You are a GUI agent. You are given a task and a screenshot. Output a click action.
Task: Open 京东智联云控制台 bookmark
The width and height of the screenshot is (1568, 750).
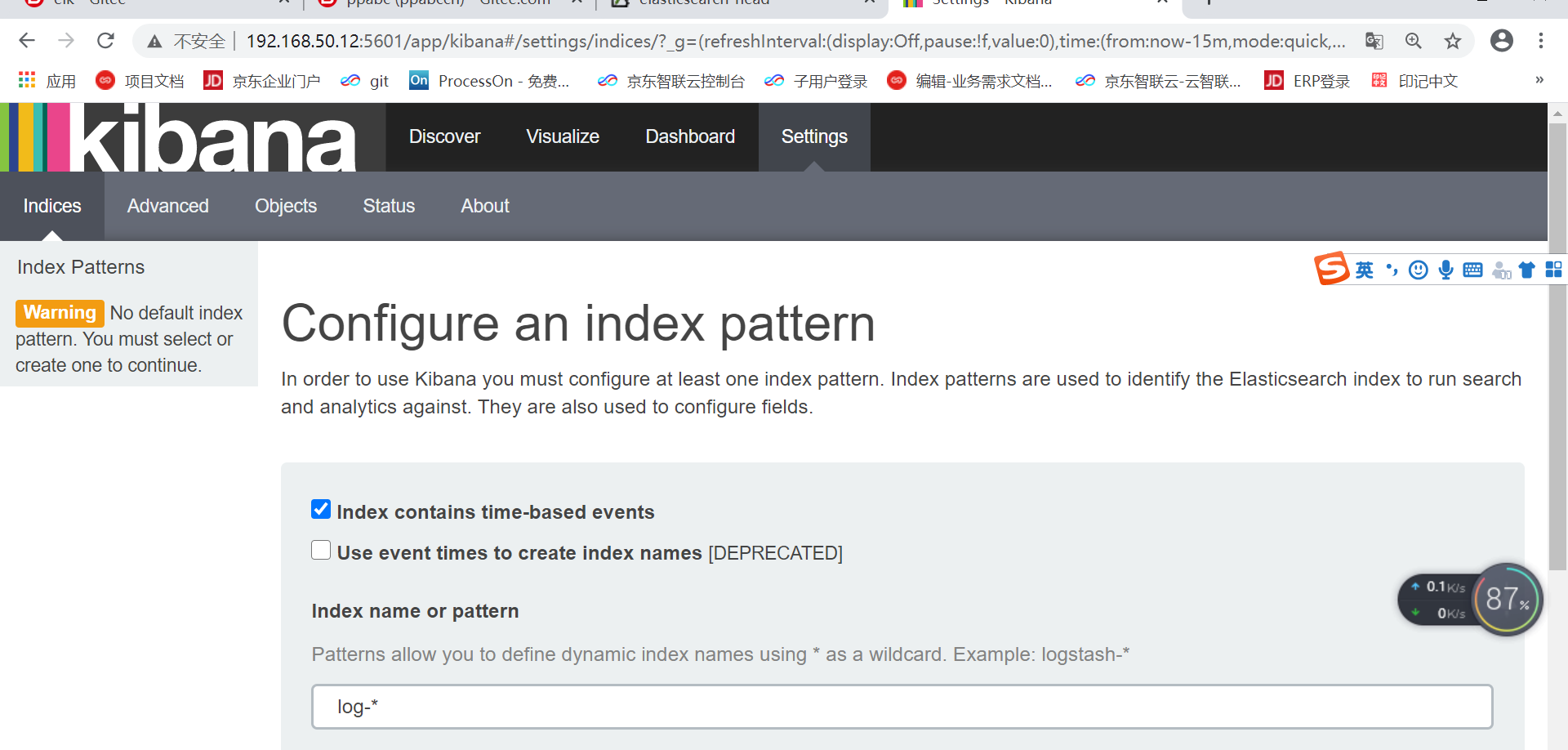pos(671,81)
